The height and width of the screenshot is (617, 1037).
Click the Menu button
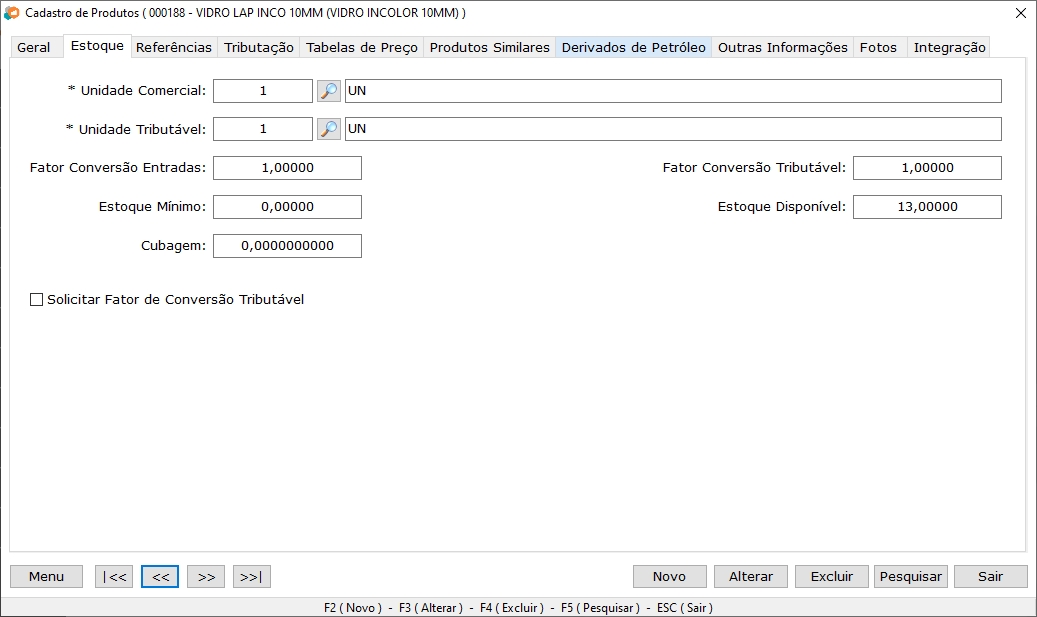(46, 577)
